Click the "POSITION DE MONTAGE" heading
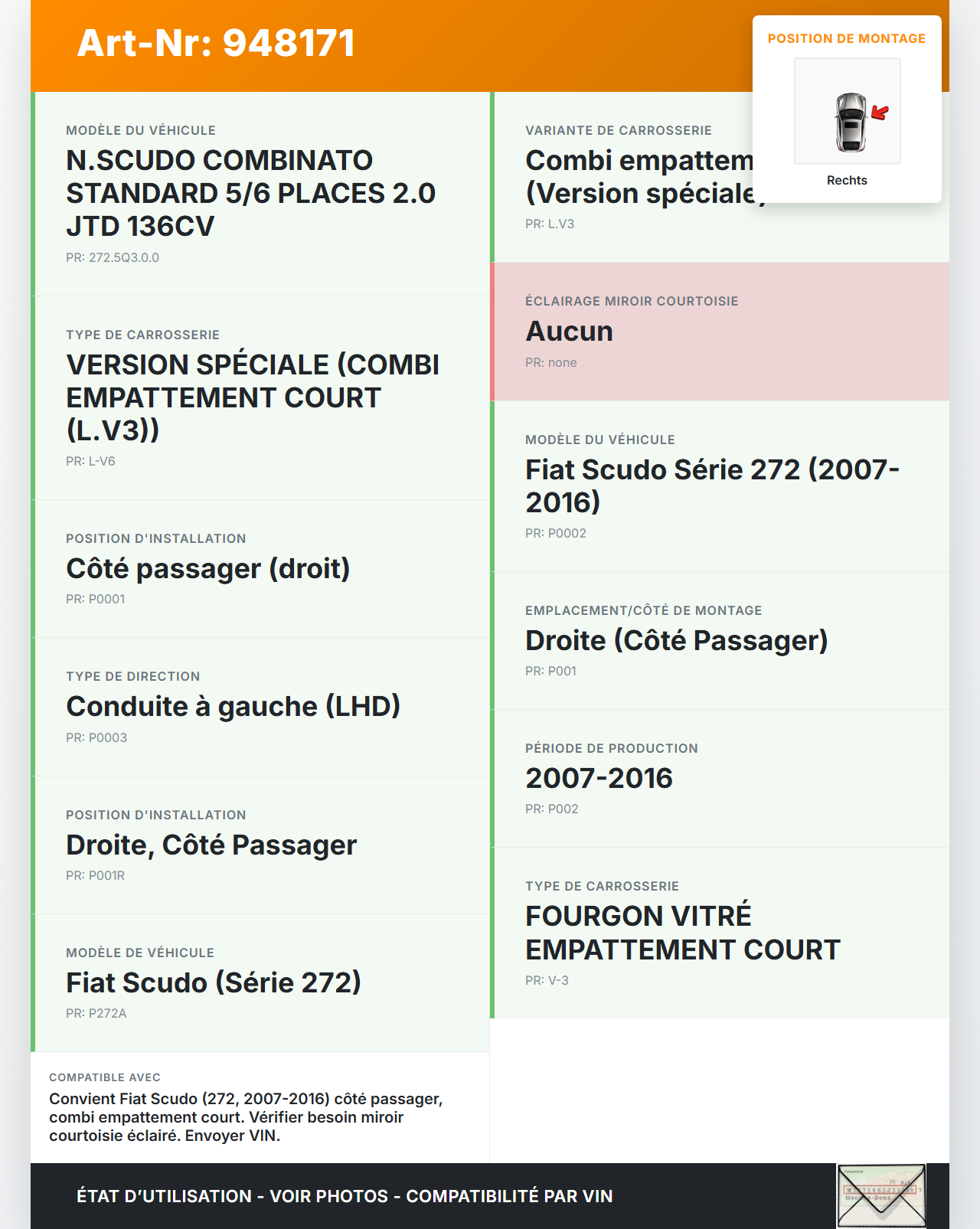980x1229 pixels. click(x=846, y=39)
